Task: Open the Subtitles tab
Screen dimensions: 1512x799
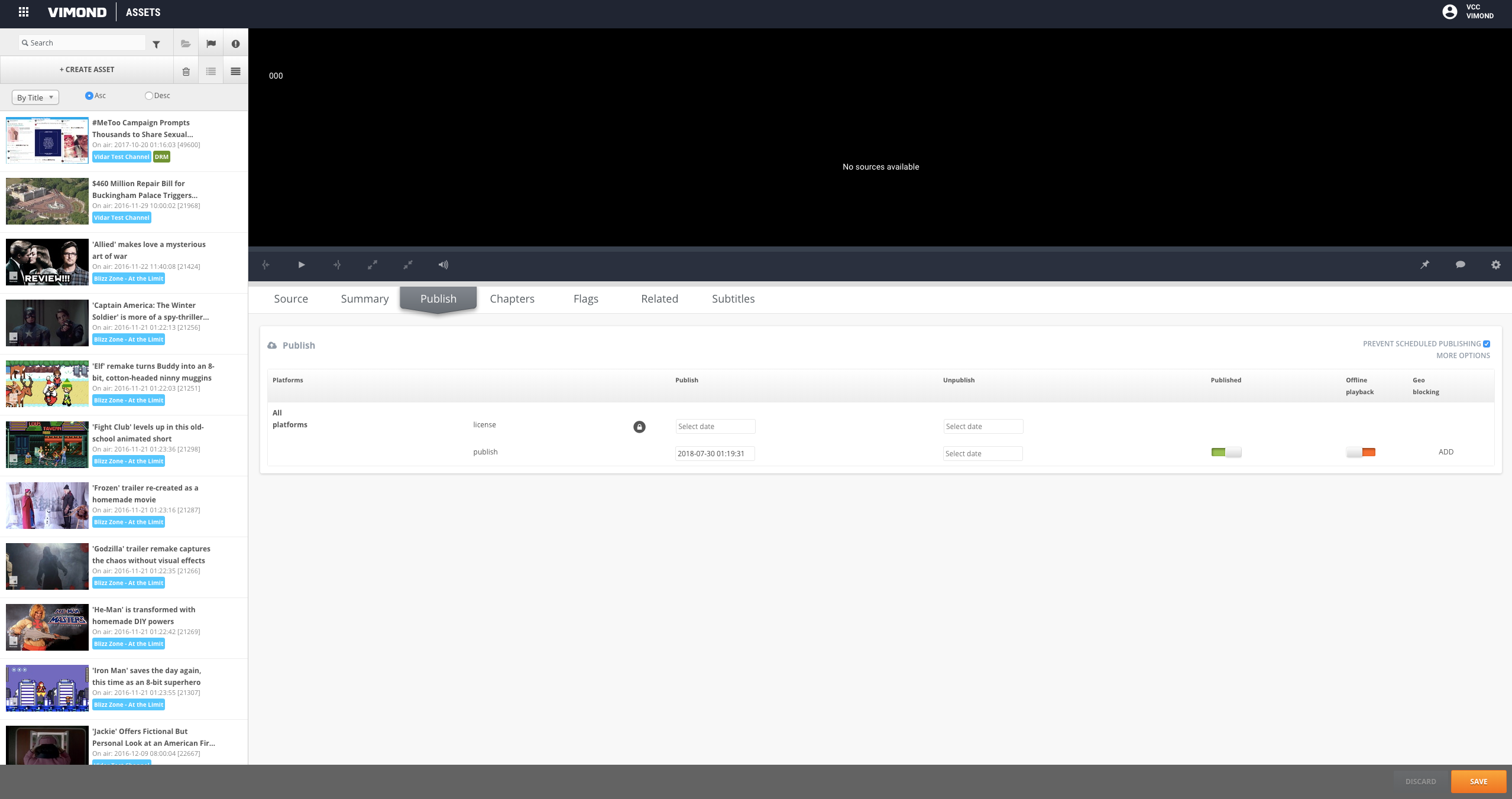Action: pyautogui.click(x=733, y=299)
